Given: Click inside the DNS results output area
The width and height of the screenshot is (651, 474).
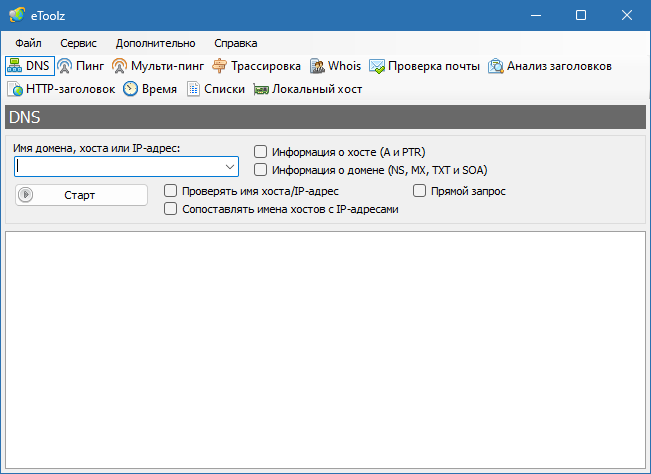Looking at the screenshot, I should [326, 350].
